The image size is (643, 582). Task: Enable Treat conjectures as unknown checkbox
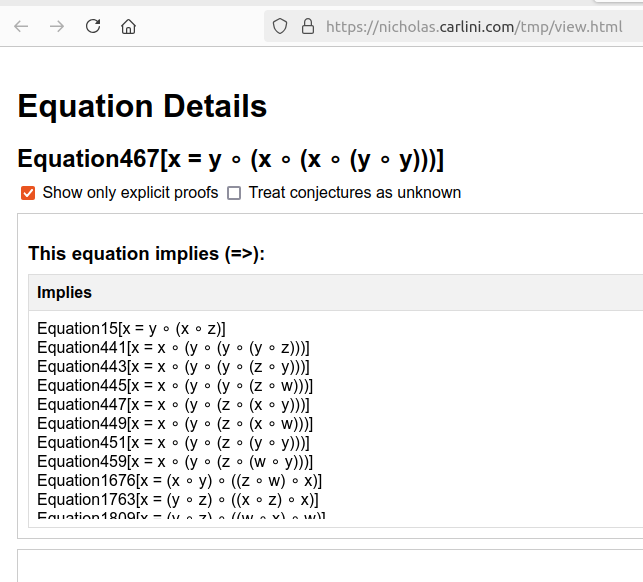point(234,193)
